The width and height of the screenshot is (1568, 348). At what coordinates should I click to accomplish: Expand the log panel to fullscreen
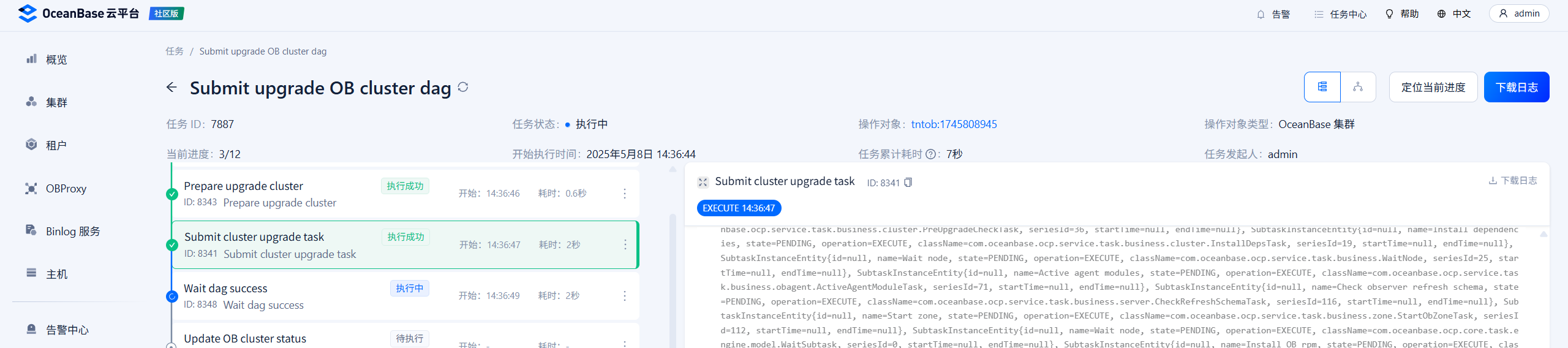[703, 182]
